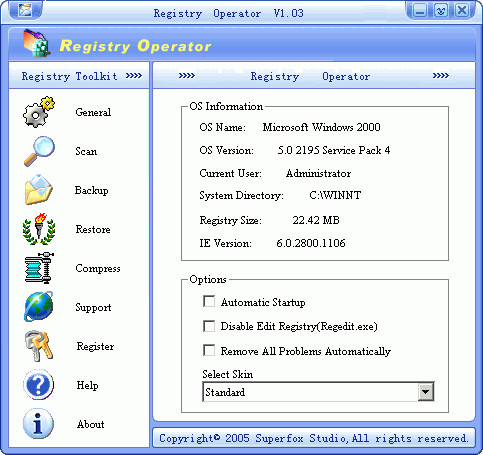483x455 pixels.
Task: Select the Backup folder icon
Action: click(x=38, y=190)
